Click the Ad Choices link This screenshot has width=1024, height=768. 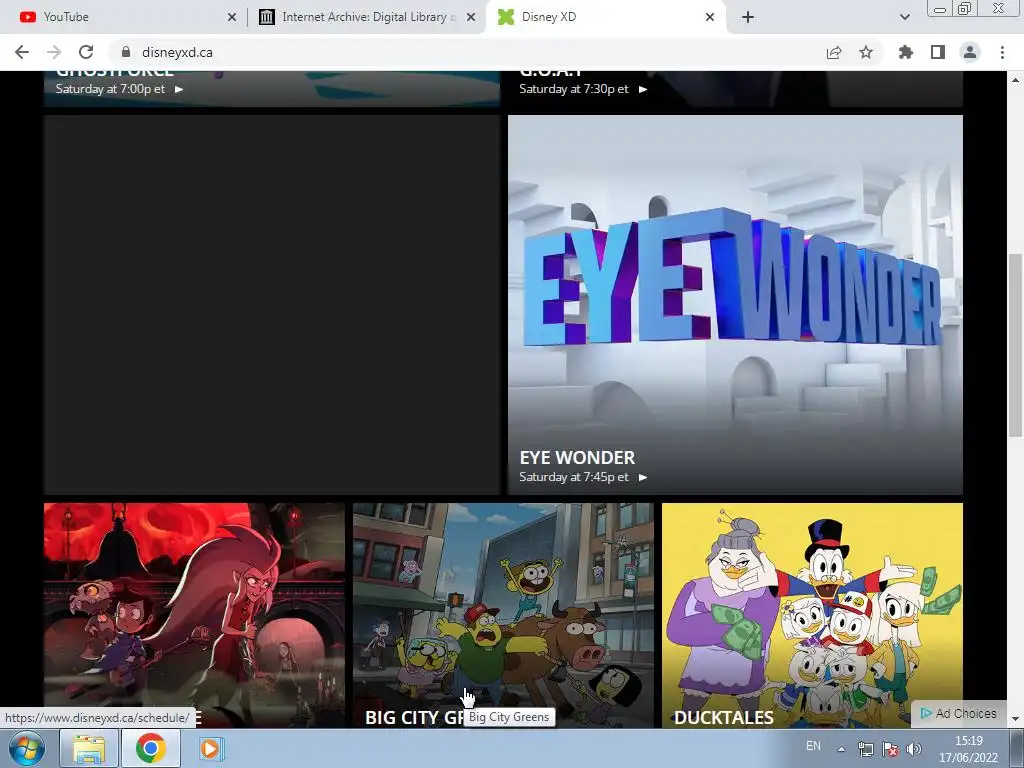959,714
